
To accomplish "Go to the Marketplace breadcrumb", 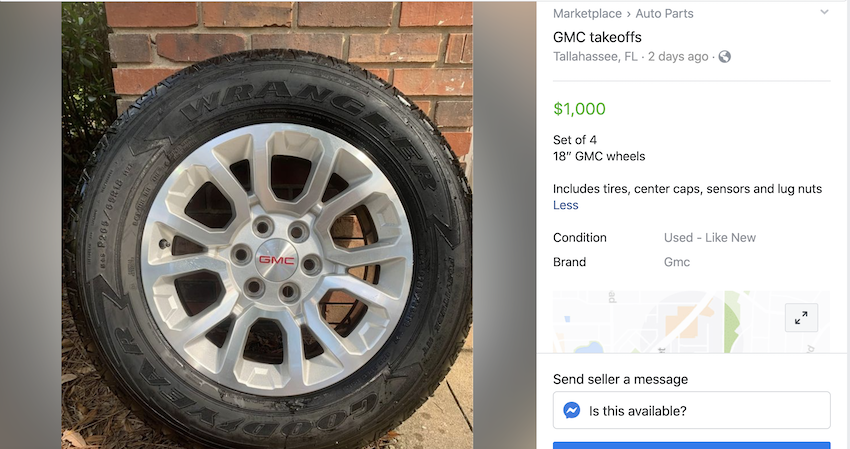I will click(x=587, y=14).
